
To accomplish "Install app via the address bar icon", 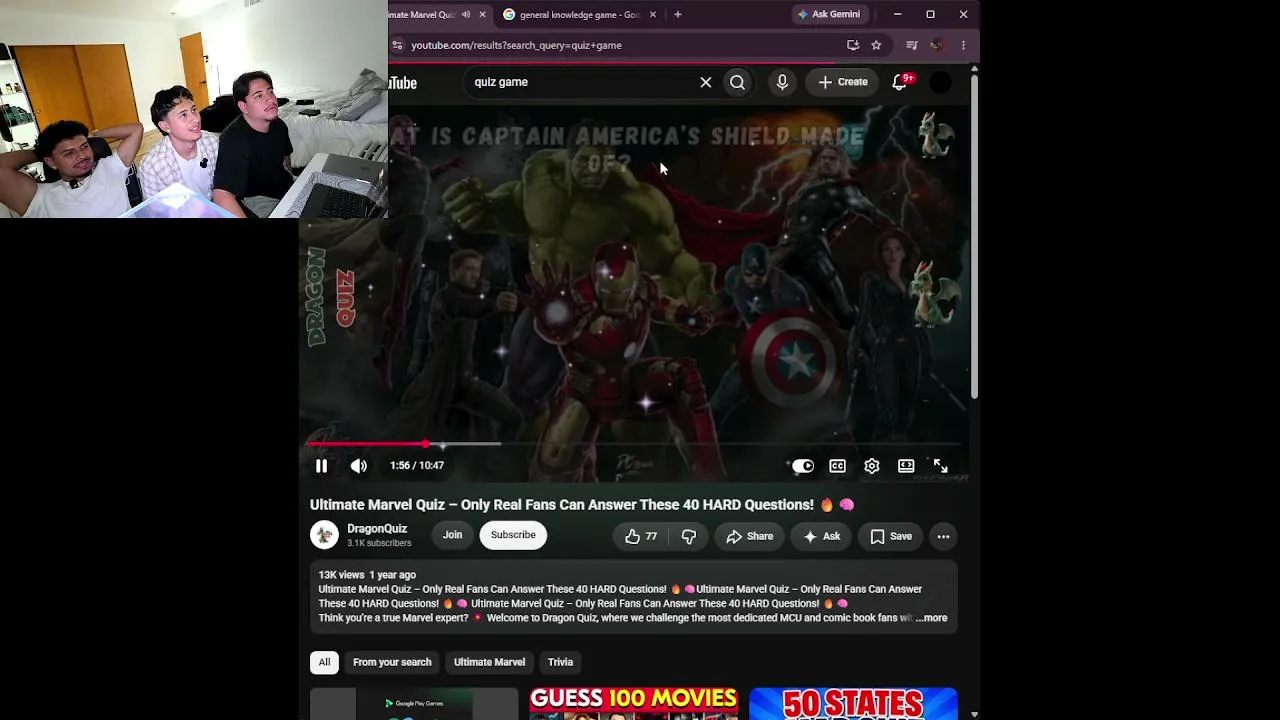I will click(853, 45).
